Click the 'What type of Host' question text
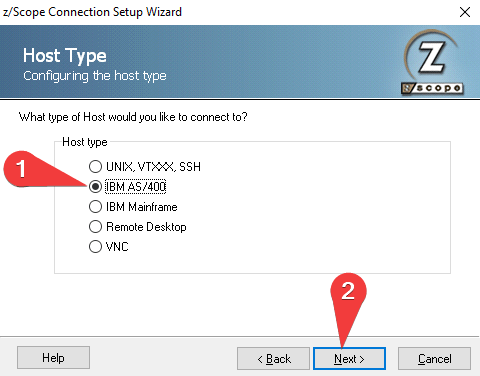This screenshot has width=480, height=376. [x=133, y=117]
